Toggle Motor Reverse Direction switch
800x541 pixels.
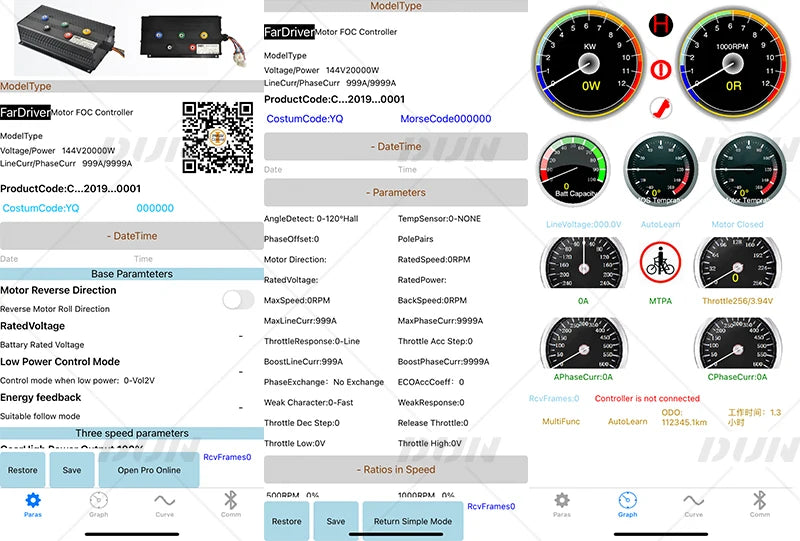[x=238, y=300]
